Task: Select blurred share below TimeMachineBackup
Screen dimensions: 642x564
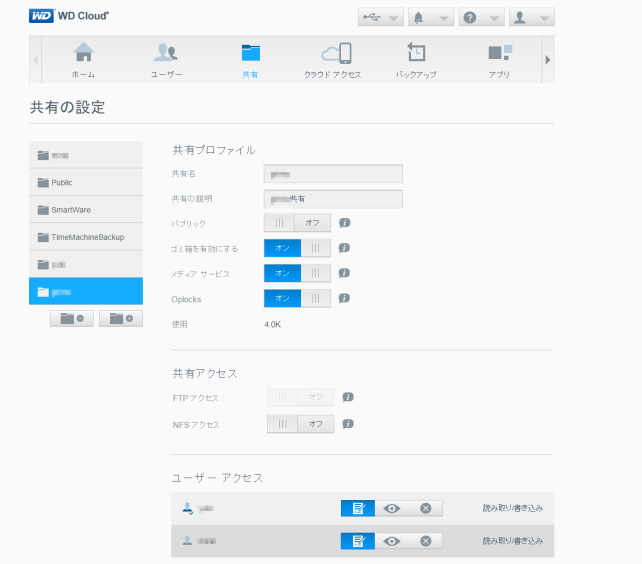Action: [86, 264]
